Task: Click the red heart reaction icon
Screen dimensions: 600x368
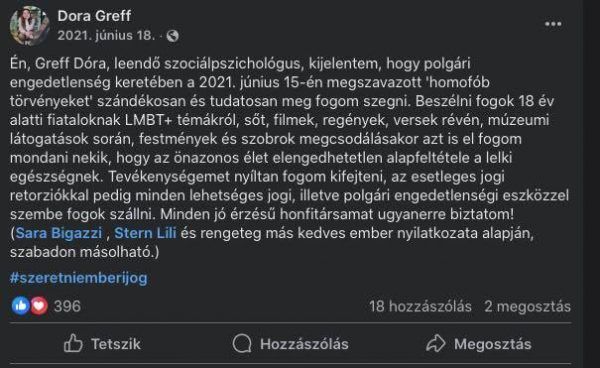Action: click(39, 306)
